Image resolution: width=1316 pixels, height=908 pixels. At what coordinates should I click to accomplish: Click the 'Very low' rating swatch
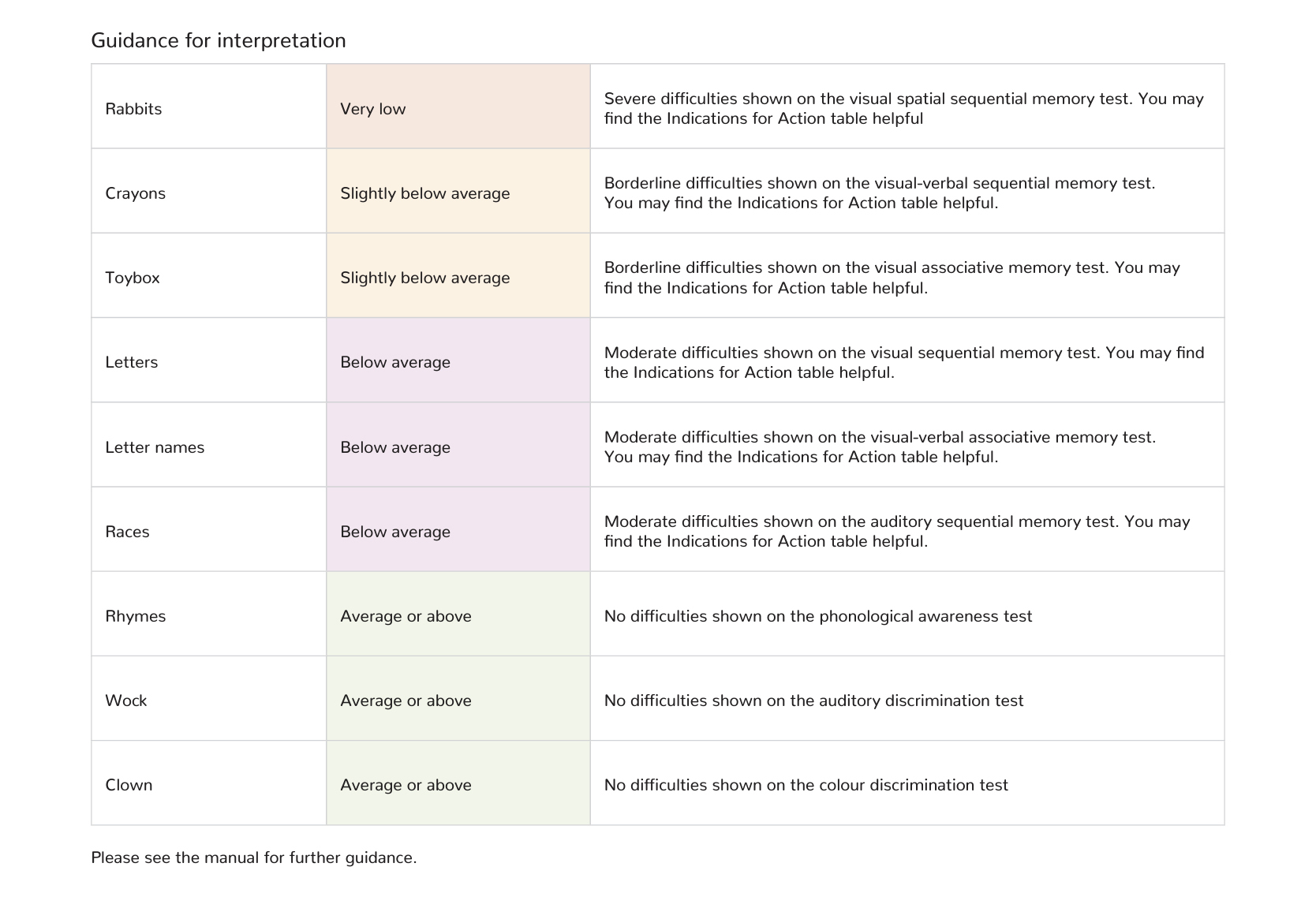tap(458, 106)
